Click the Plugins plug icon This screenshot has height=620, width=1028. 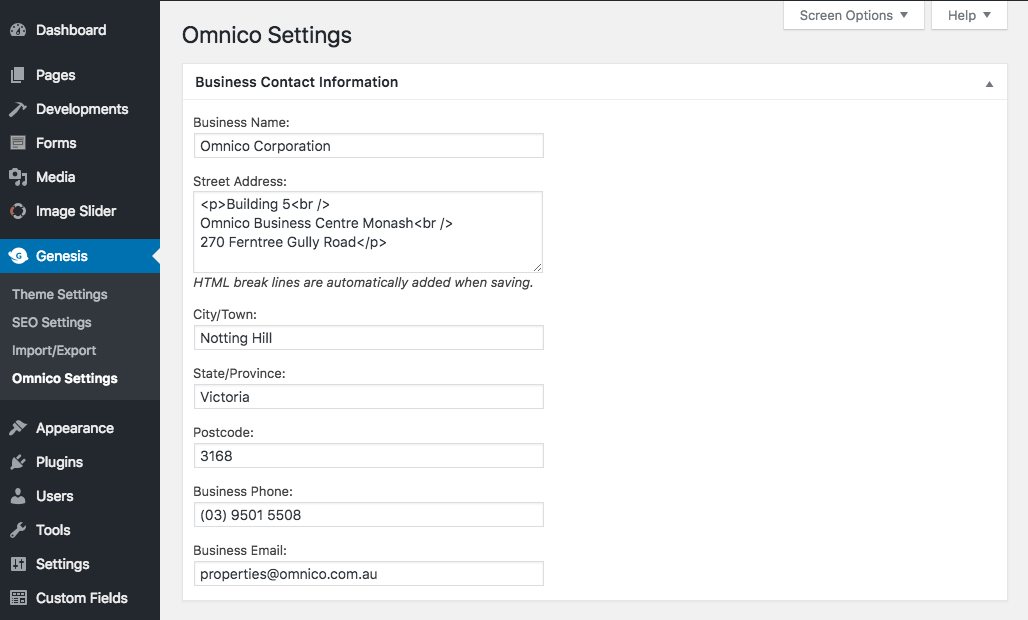18,462
